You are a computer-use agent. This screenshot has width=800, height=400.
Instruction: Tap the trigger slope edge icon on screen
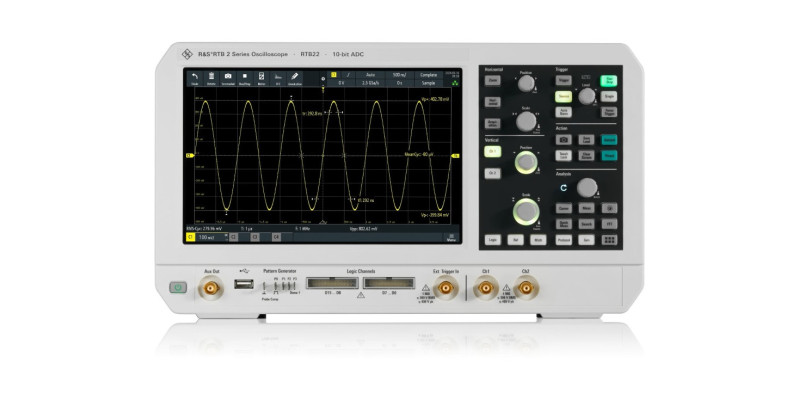(x=349, y=75)
